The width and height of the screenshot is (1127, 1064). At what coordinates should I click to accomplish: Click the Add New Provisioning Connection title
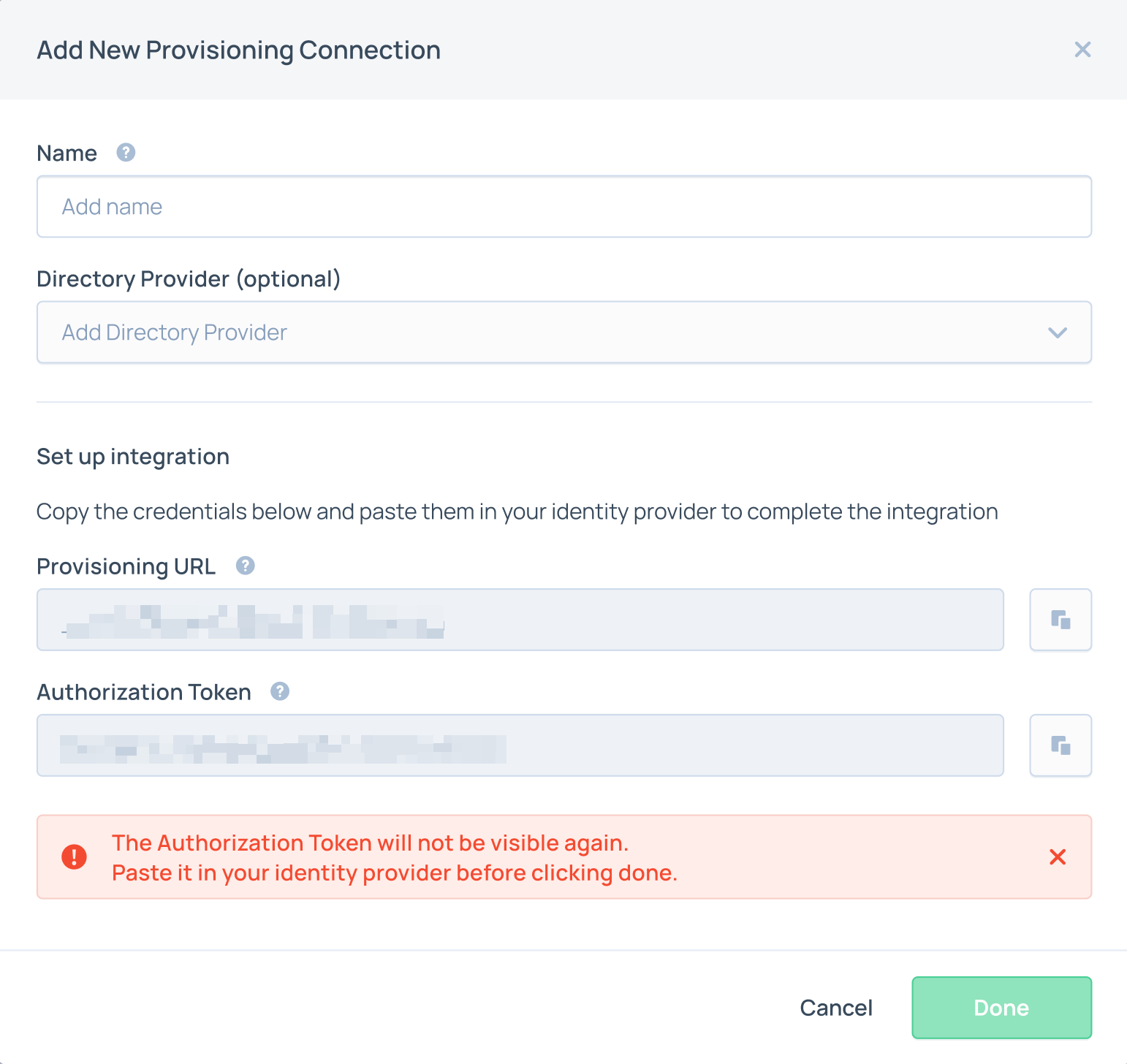pyautogui.click(x=239, y=50)
